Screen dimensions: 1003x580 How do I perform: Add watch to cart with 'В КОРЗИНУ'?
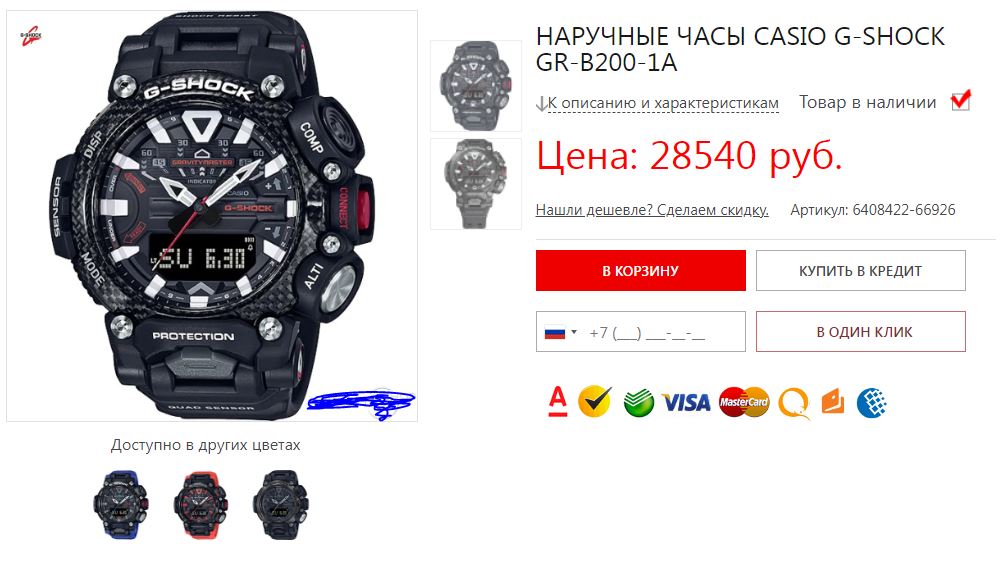tap(640, 270)
